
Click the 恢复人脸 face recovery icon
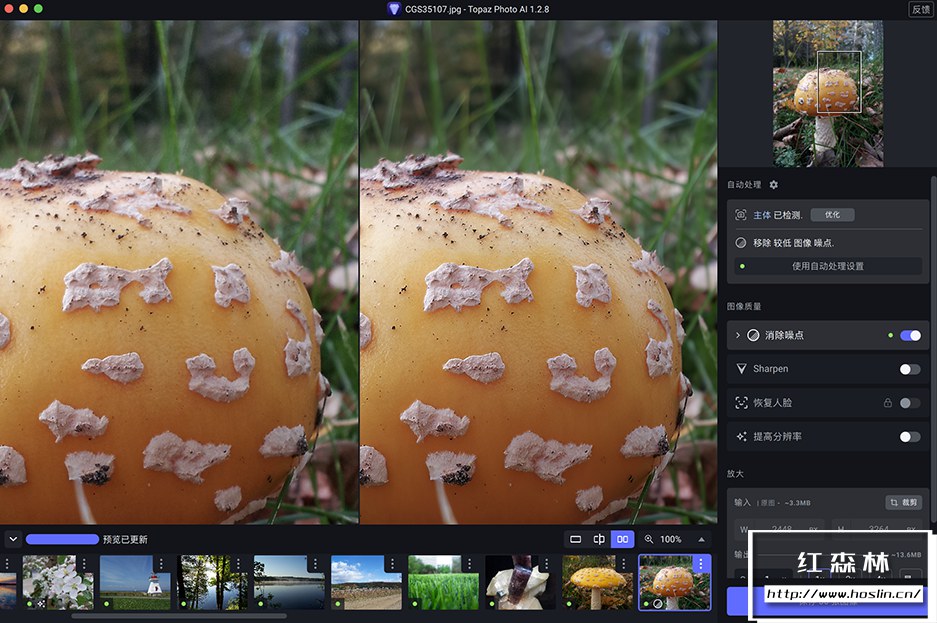point(742,403)
